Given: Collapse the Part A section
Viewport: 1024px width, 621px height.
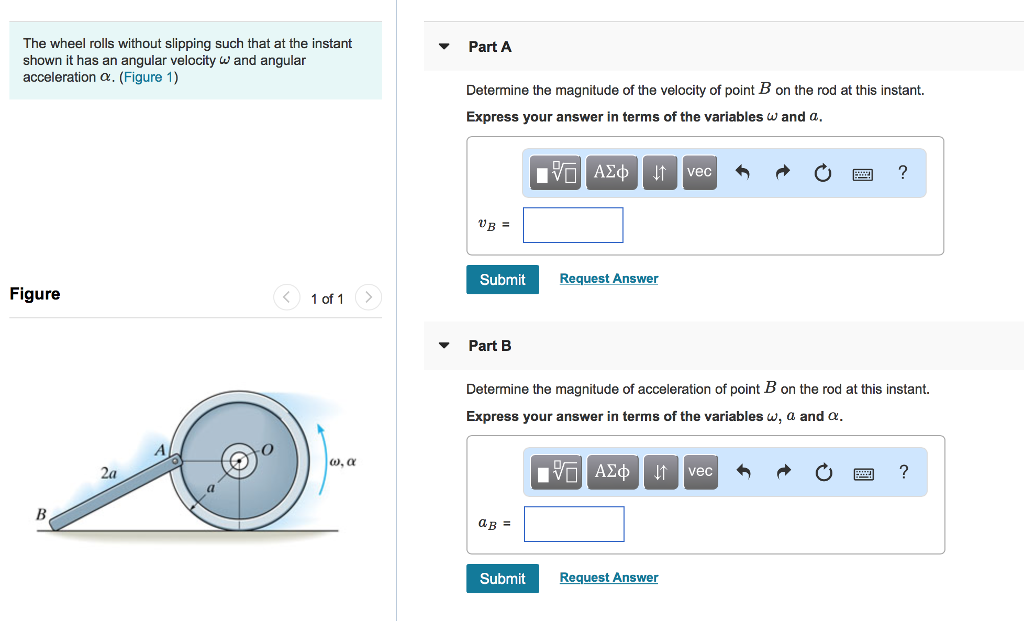Looking at the screenshot, I should pyautogui.click(x=443, y=46).
